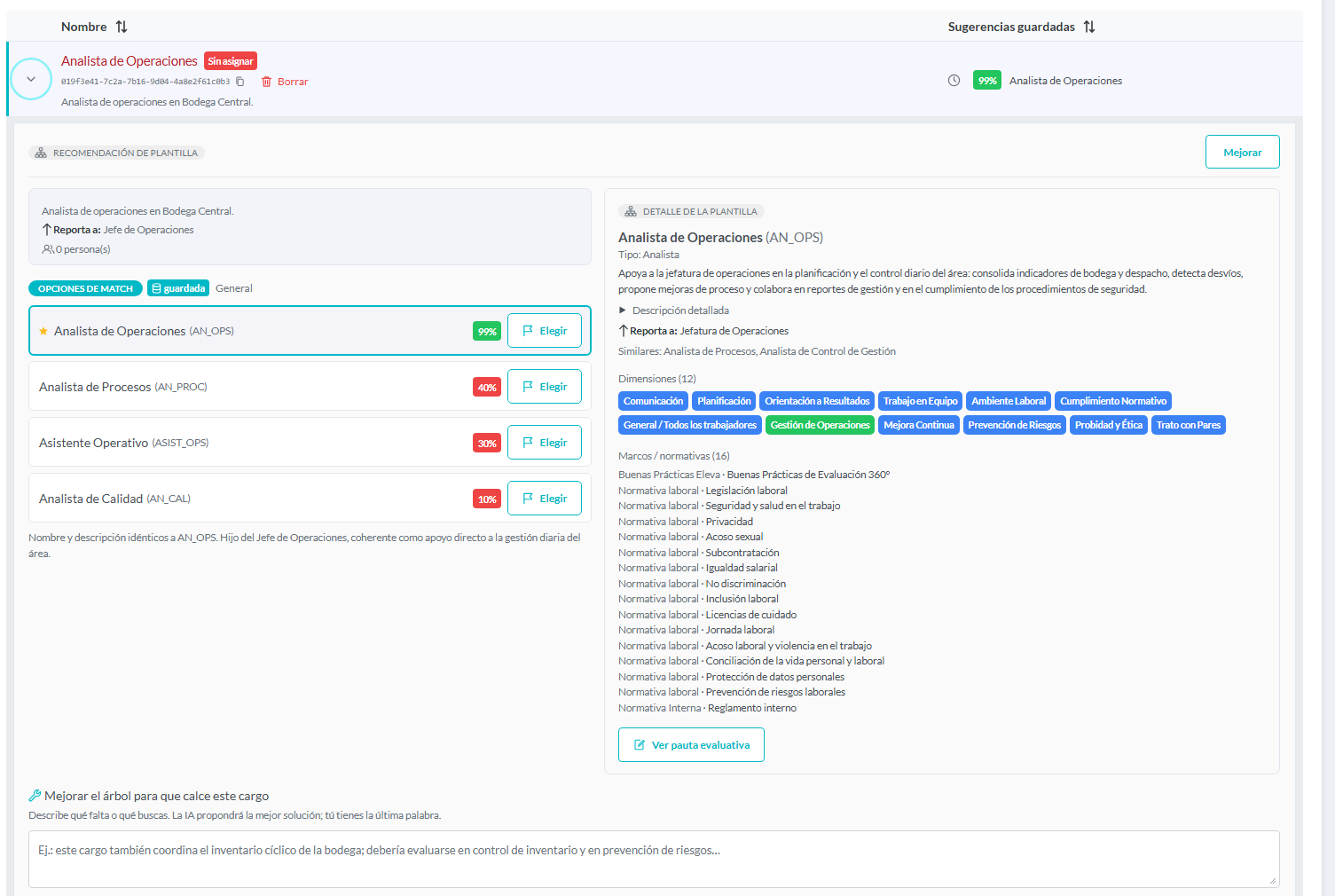
Task: Select the green Gestión de Operaciones tag
Action: 820,425
